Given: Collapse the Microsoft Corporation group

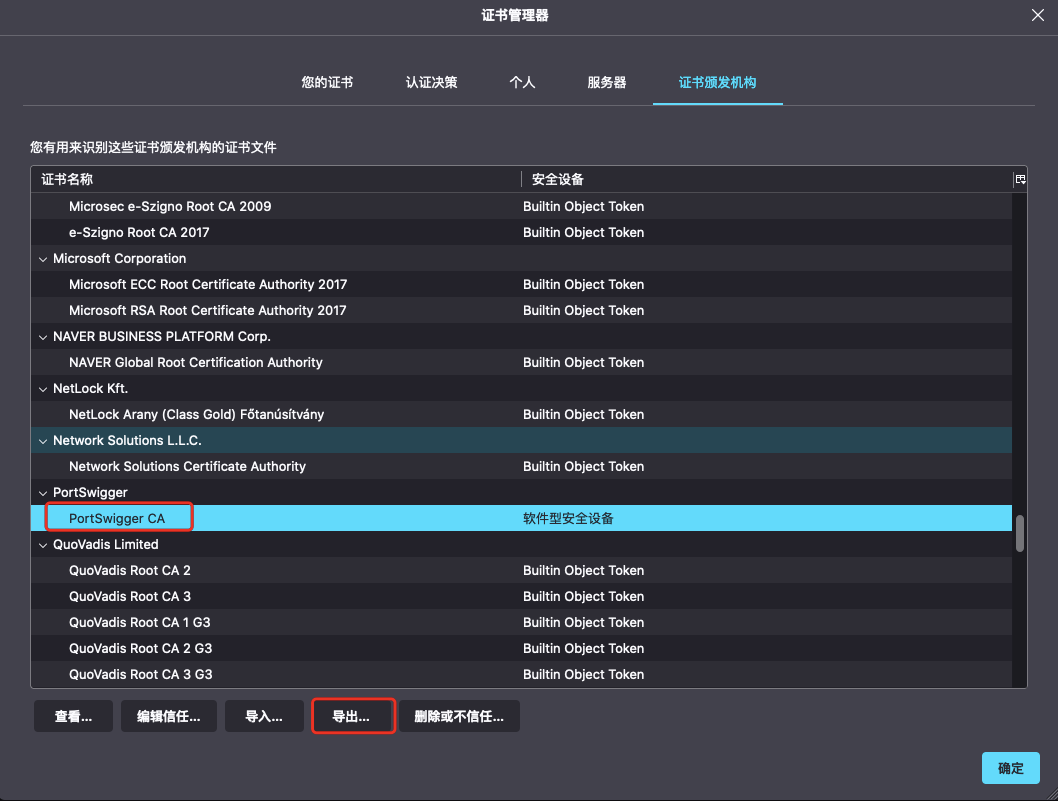Looking at the screenshot, I should (43, 259).
